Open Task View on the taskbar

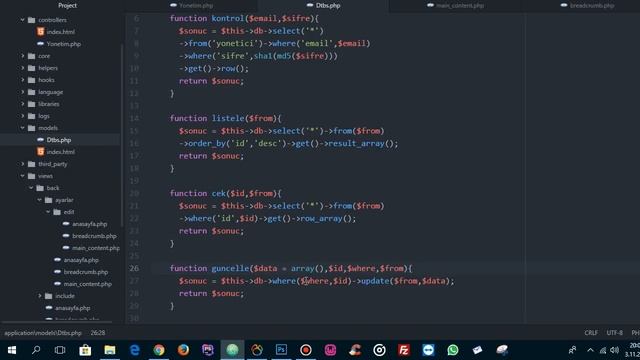(60, 350)
